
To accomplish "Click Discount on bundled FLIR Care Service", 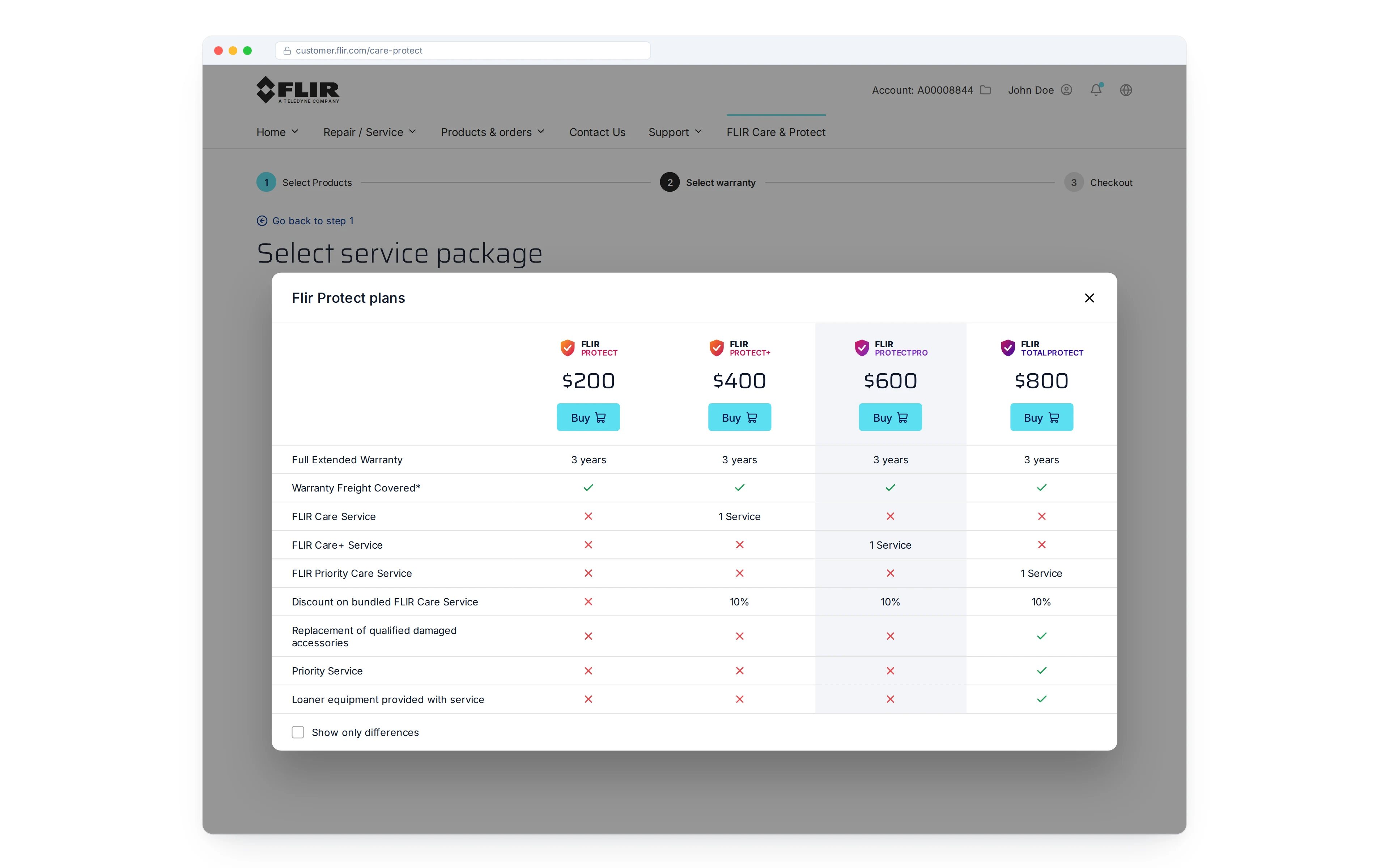I will 385,601.
